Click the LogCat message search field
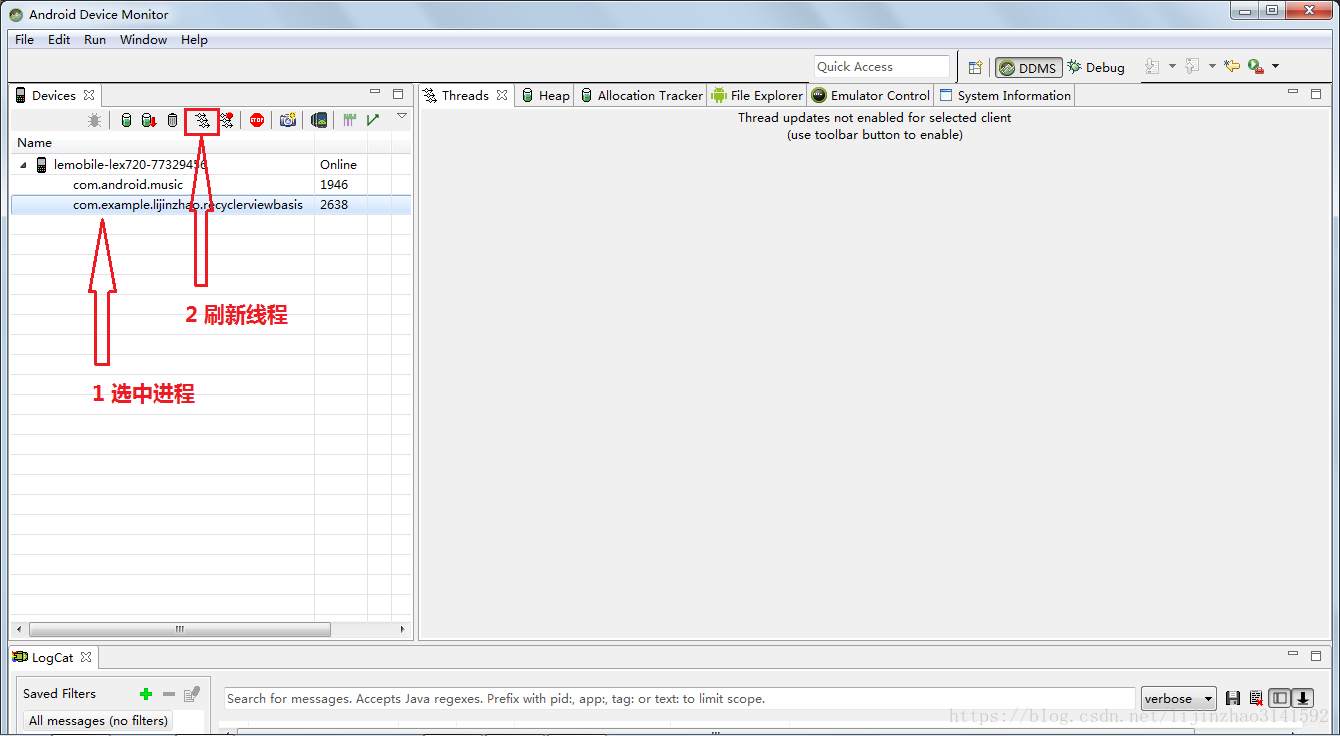 [x=680, y=699]
